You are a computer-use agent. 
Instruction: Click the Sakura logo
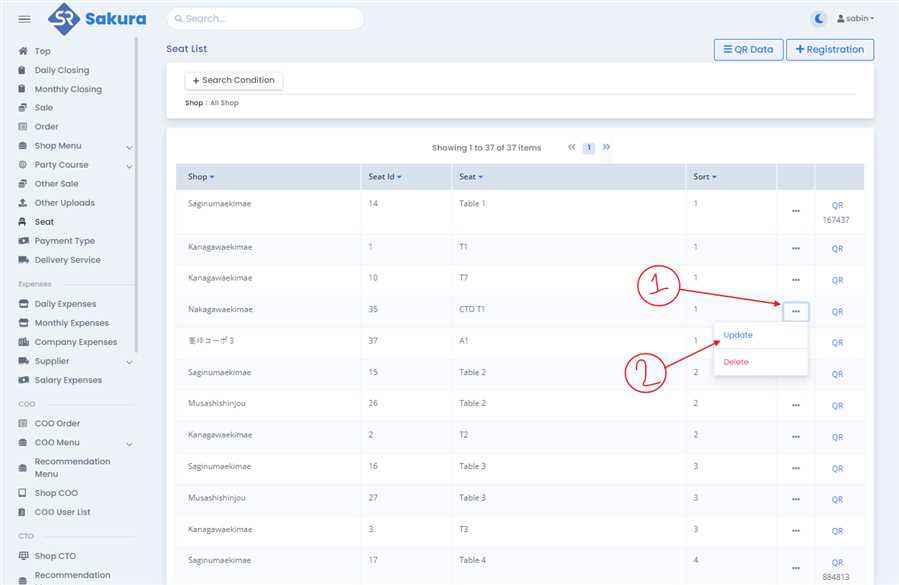97,18
